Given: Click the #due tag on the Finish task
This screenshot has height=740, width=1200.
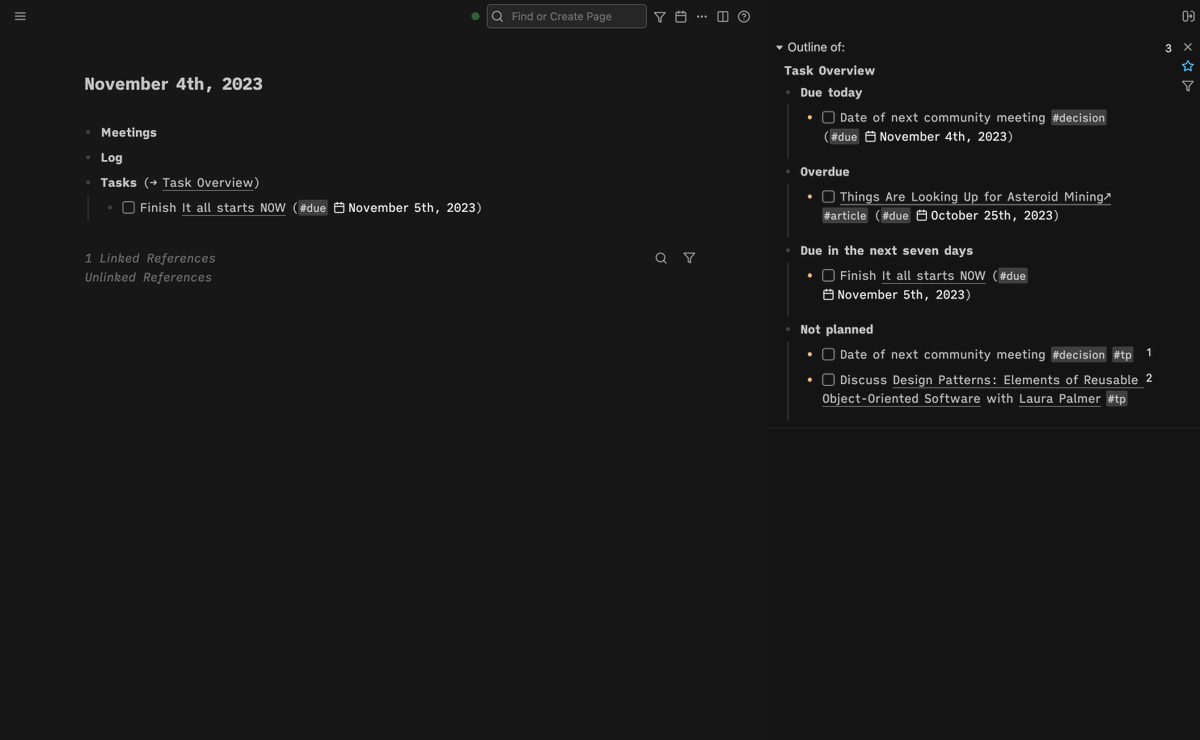Looking at the screenshot, I should click(313, 207).
